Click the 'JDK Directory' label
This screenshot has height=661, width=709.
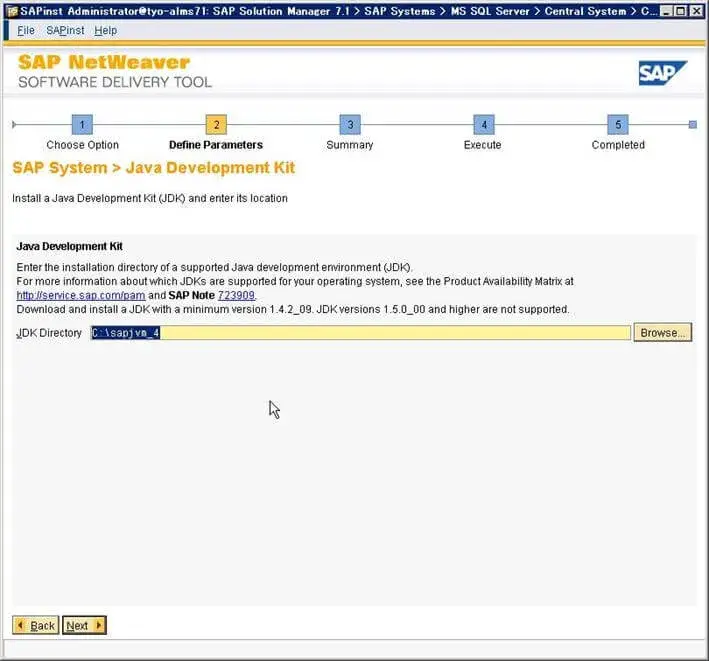[x=49, y=333]
